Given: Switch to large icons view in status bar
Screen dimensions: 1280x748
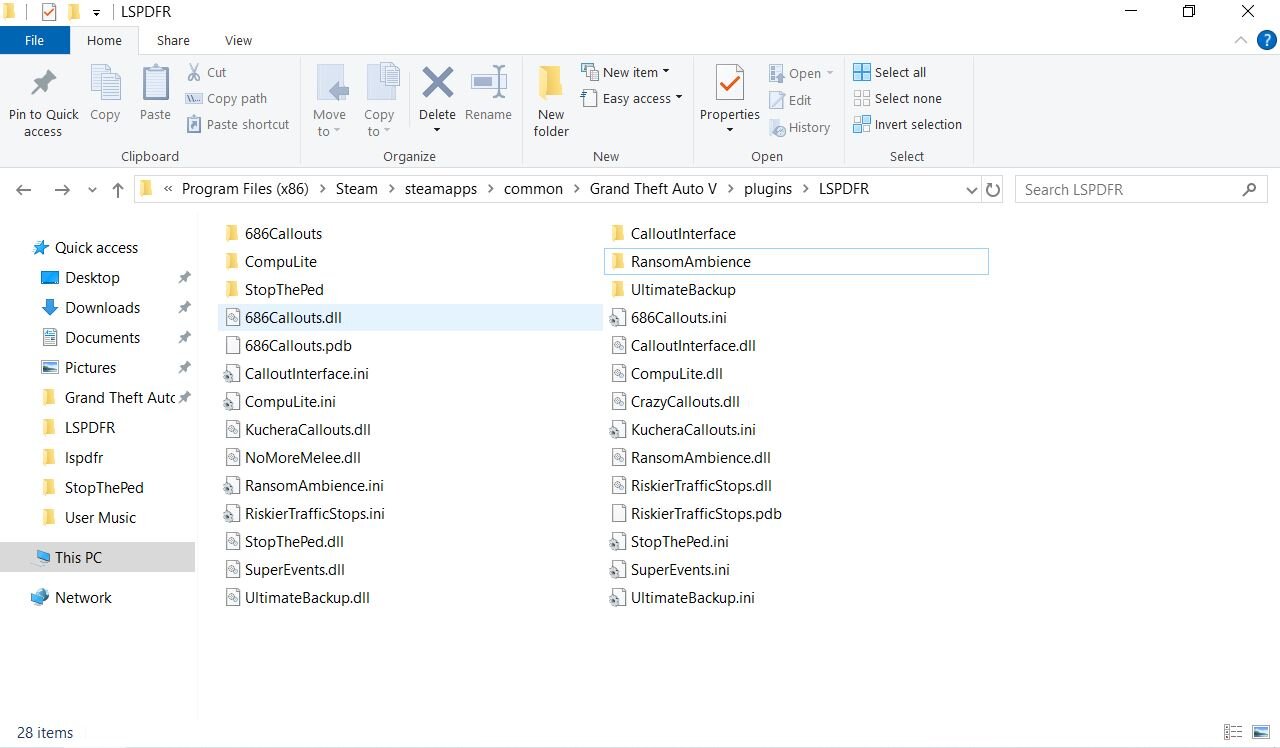Looking at the screenshot, I should point(1262,733).
